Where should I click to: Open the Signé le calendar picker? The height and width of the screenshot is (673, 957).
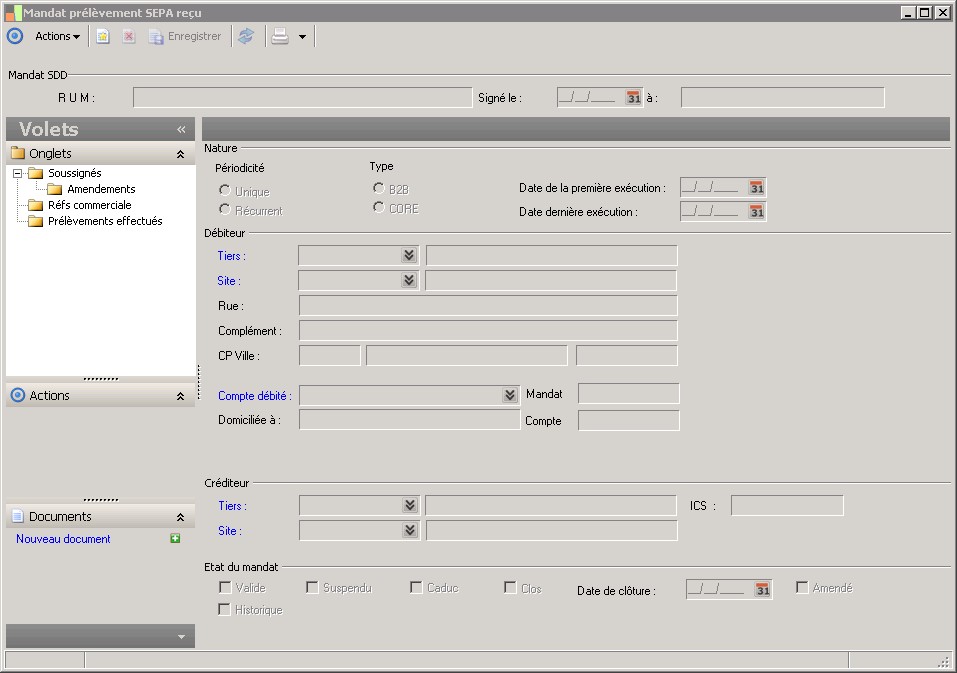pyautogui.click(x=633, y=98)
